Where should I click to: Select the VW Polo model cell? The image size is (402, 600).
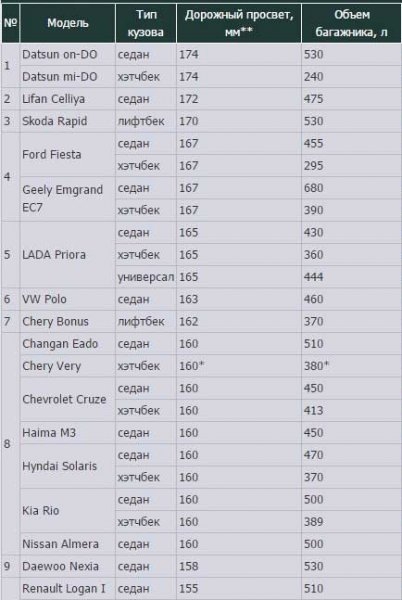tap(67, 299)
